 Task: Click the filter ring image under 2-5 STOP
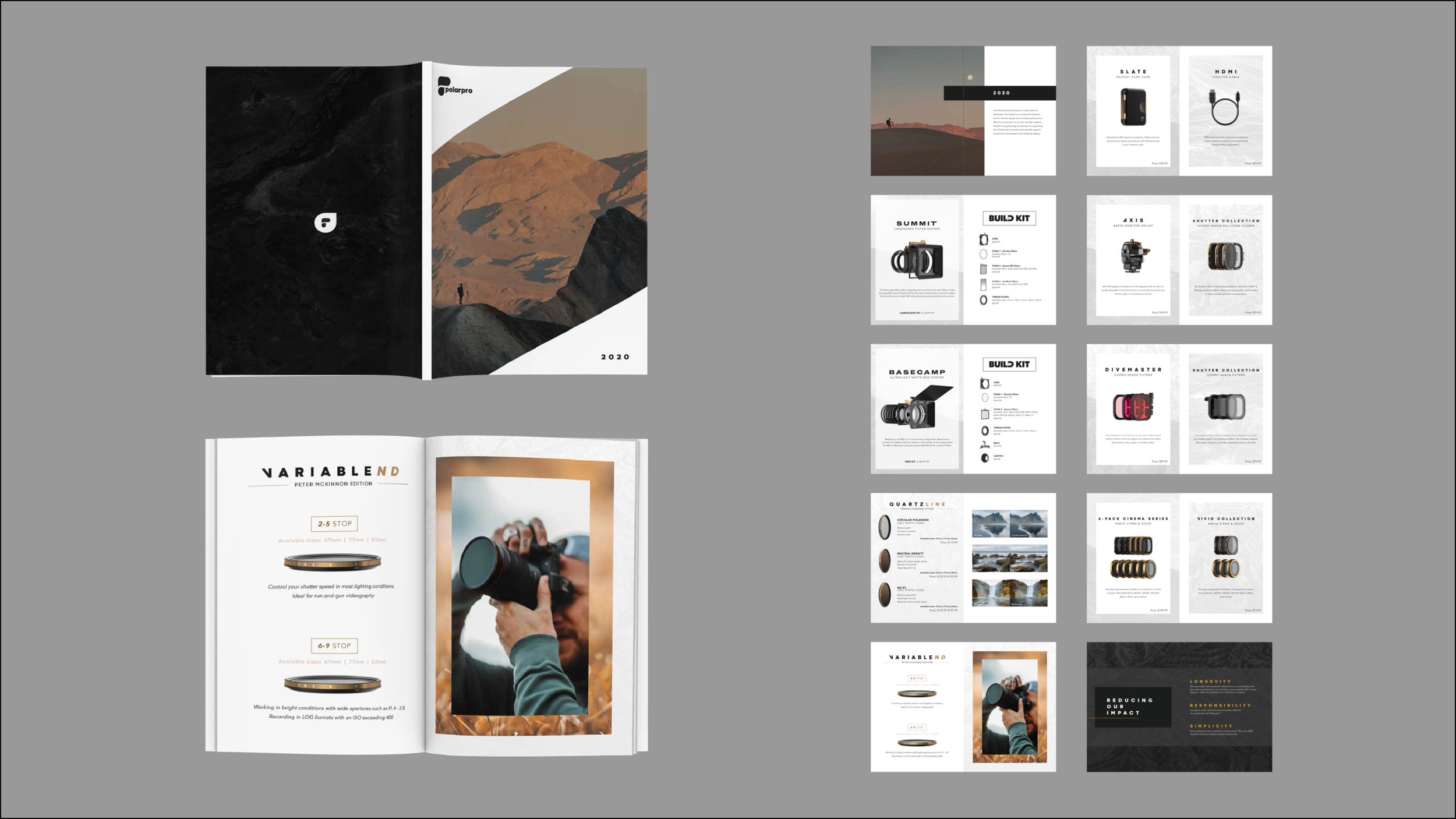point(333,562)
